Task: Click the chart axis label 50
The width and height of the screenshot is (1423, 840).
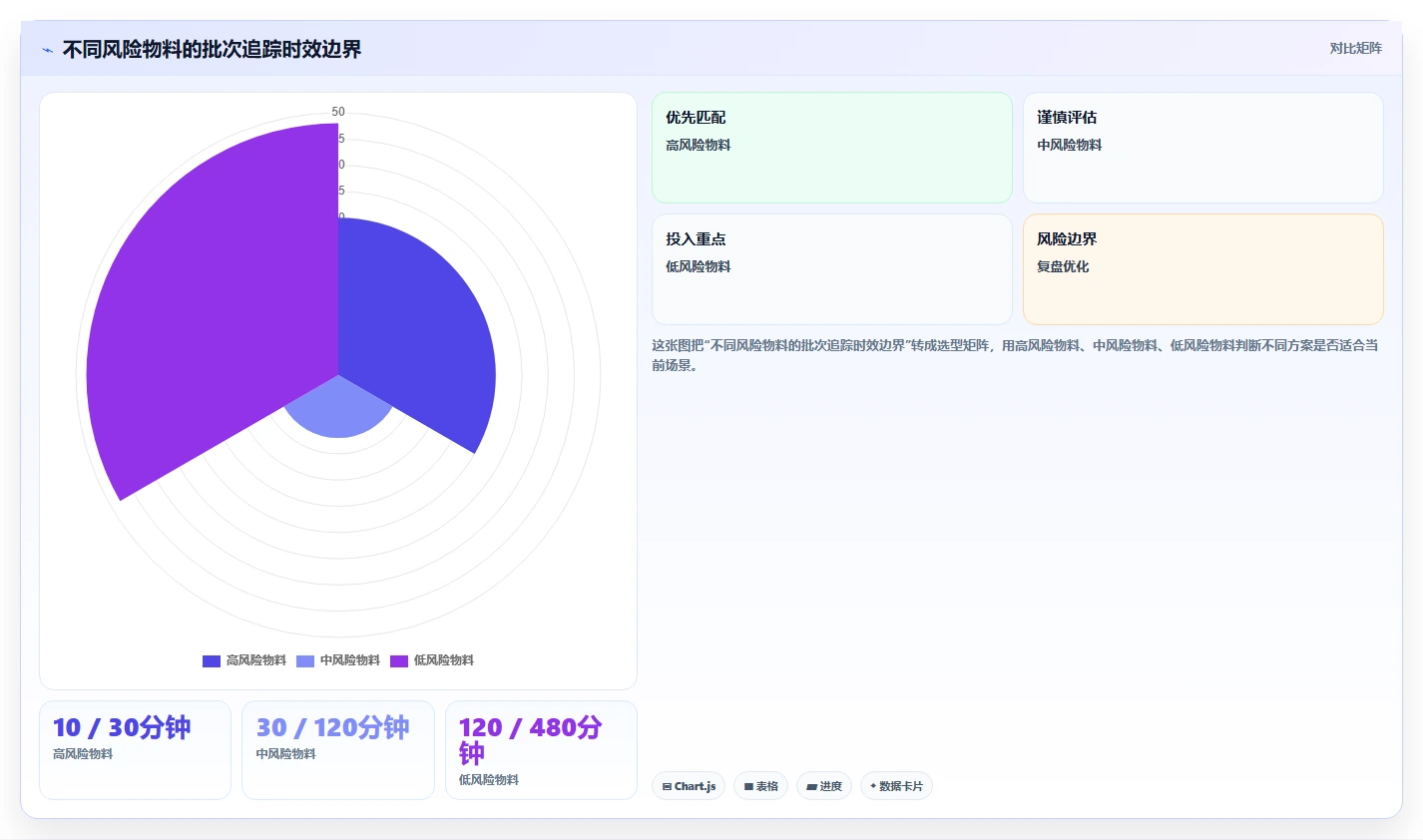Action: 338,112
